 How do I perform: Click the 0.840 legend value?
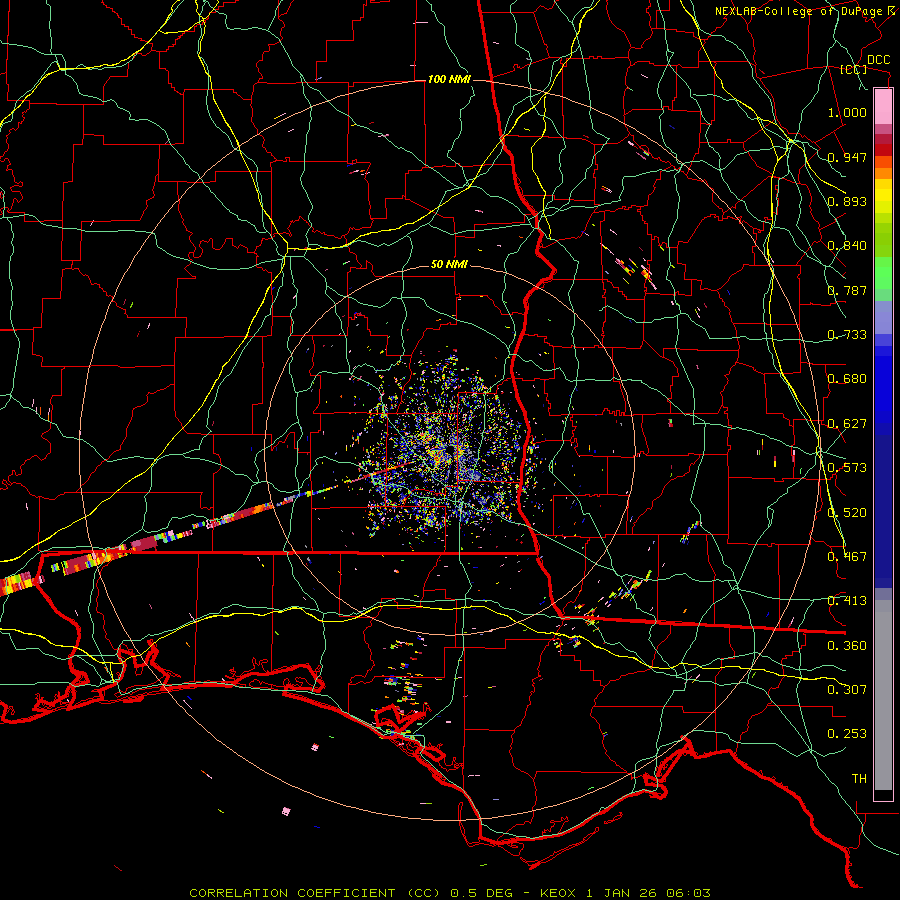[x=847, y=246]
